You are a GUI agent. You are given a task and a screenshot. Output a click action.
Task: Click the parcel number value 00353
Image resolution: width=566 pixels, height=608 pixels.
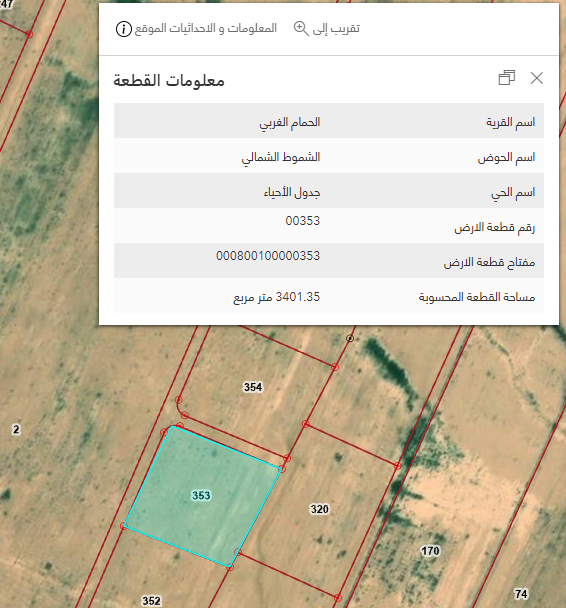click(x=303, y=221)
